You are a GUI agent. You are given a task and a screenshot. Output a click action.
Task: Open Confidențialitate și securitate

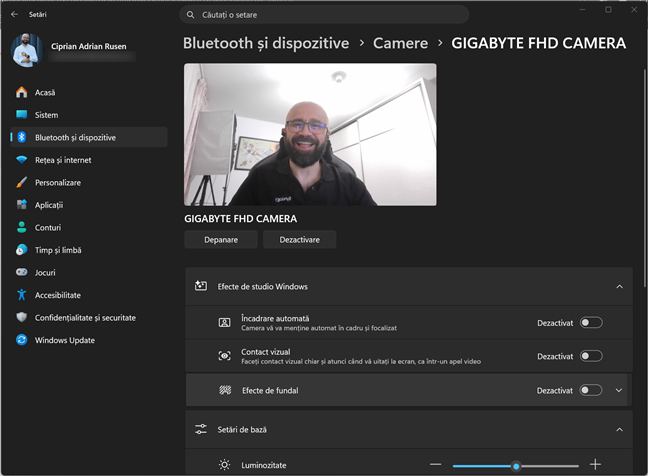pos(89,317)
